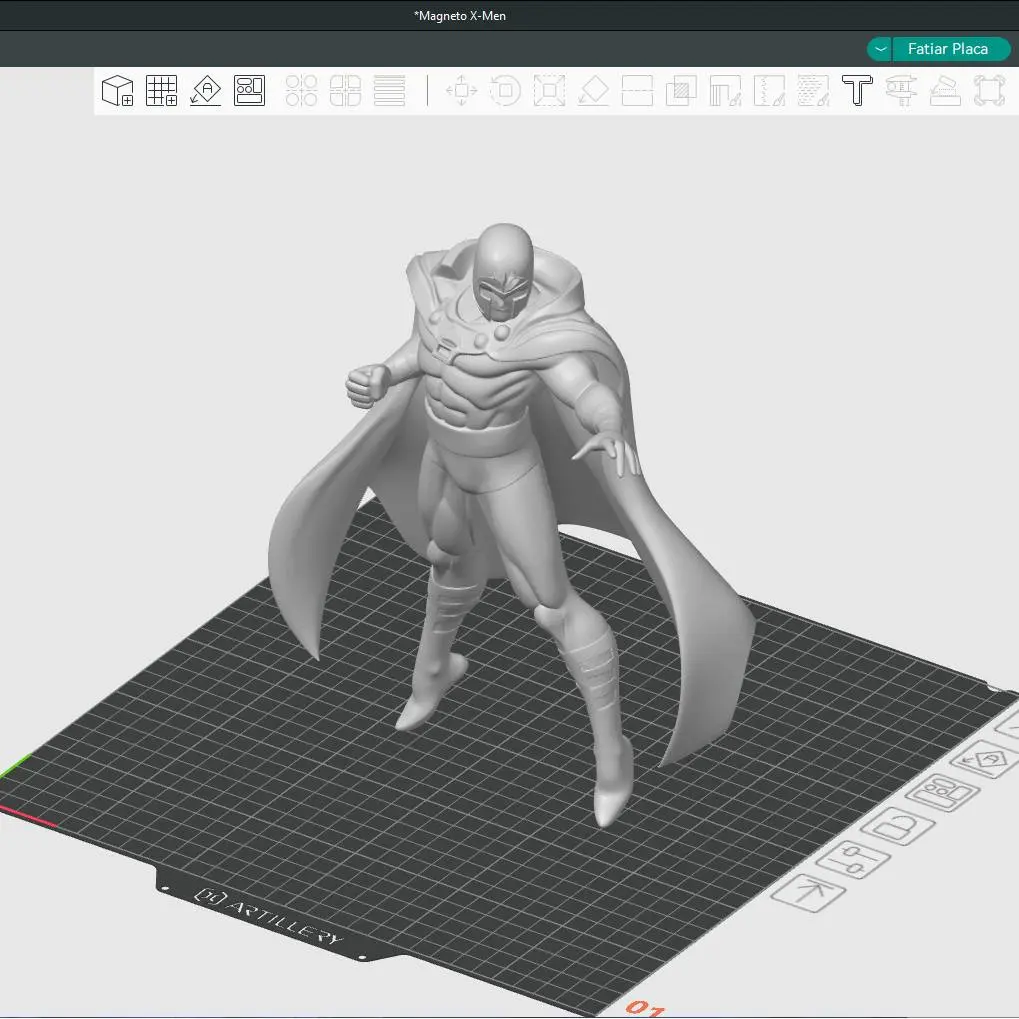This screenshot has height=1019, width=1019.
Task: Click the Add model cube icon
Action: click(118, 90)
